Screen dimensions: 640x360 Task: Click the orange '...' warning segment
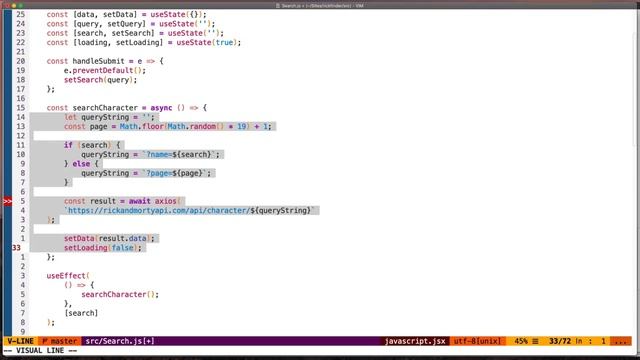pyautogui.click(x=620, y=341)
